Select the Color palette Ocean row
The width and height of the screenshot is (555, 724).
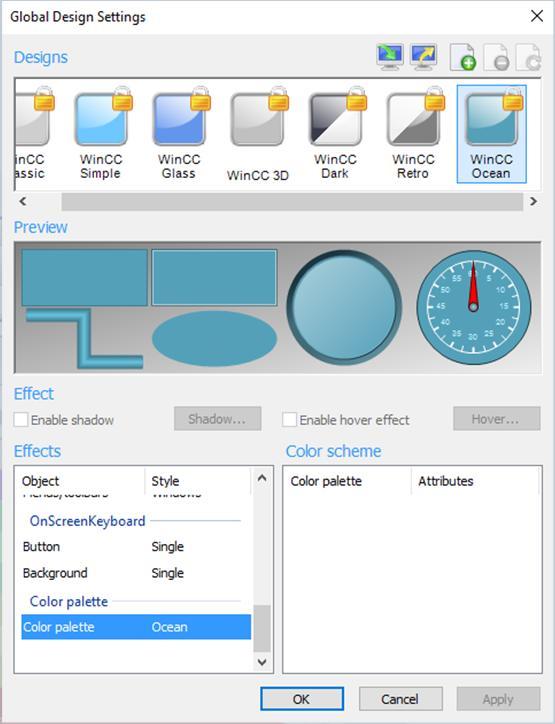[x=136, y=627]
